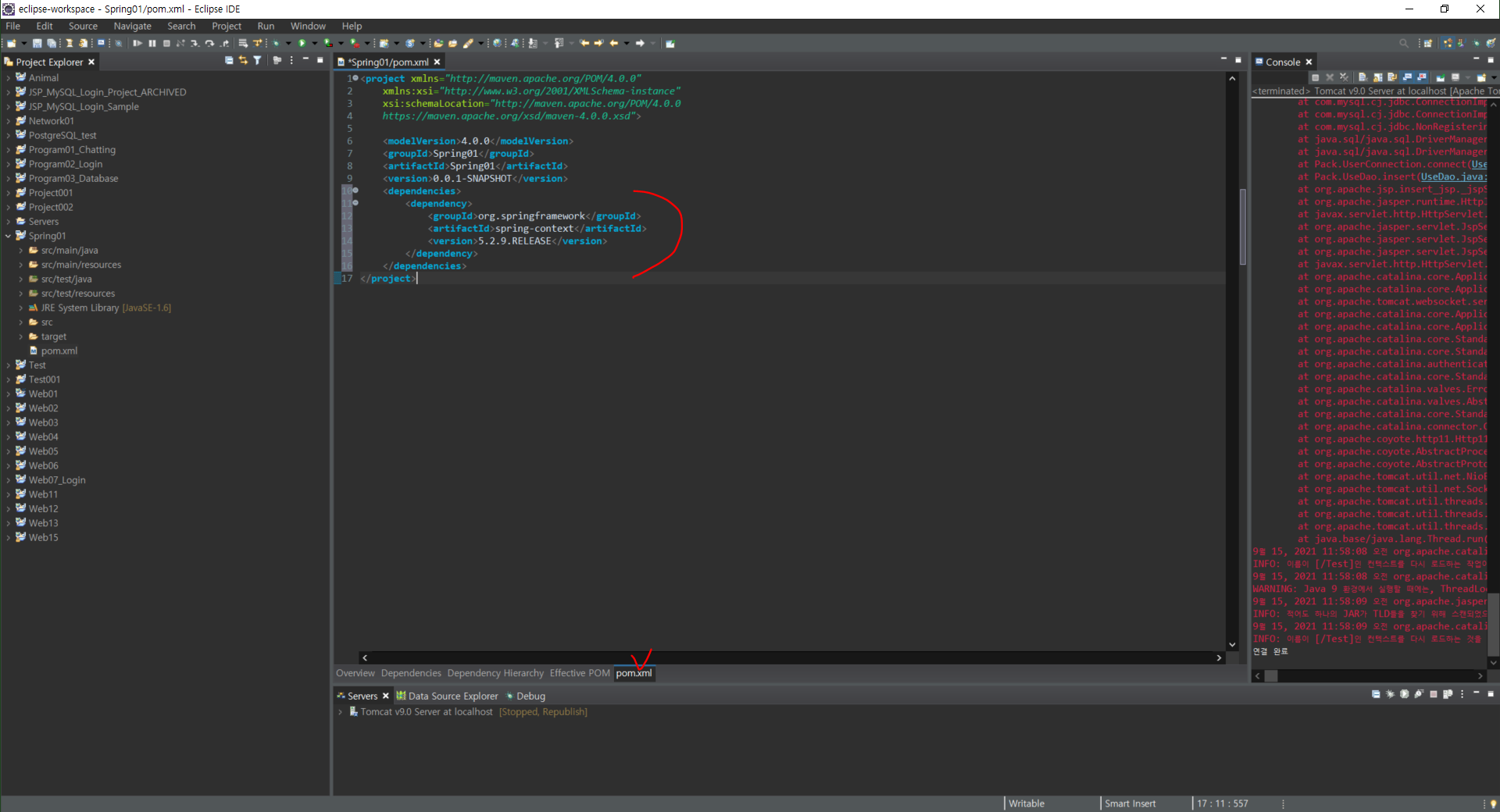The width and height of the screenshot is (1500, 812).
Task: Expand the Web07_Login project
Action: [9, 480]
